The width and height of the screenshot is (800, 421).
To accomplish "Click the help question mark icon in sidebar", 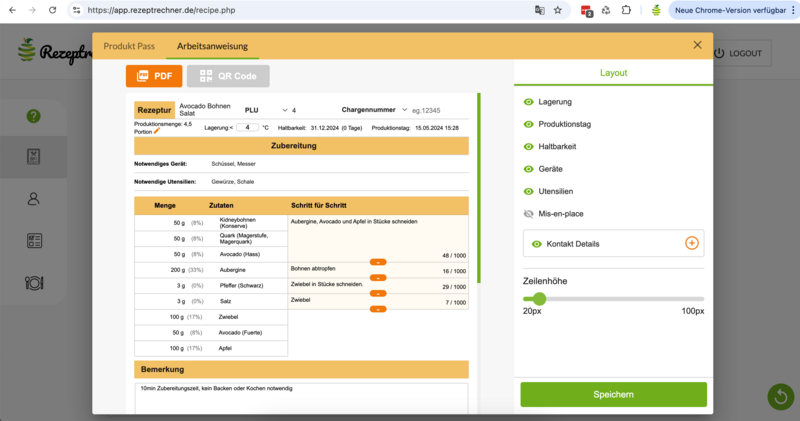I will (34, 116).
